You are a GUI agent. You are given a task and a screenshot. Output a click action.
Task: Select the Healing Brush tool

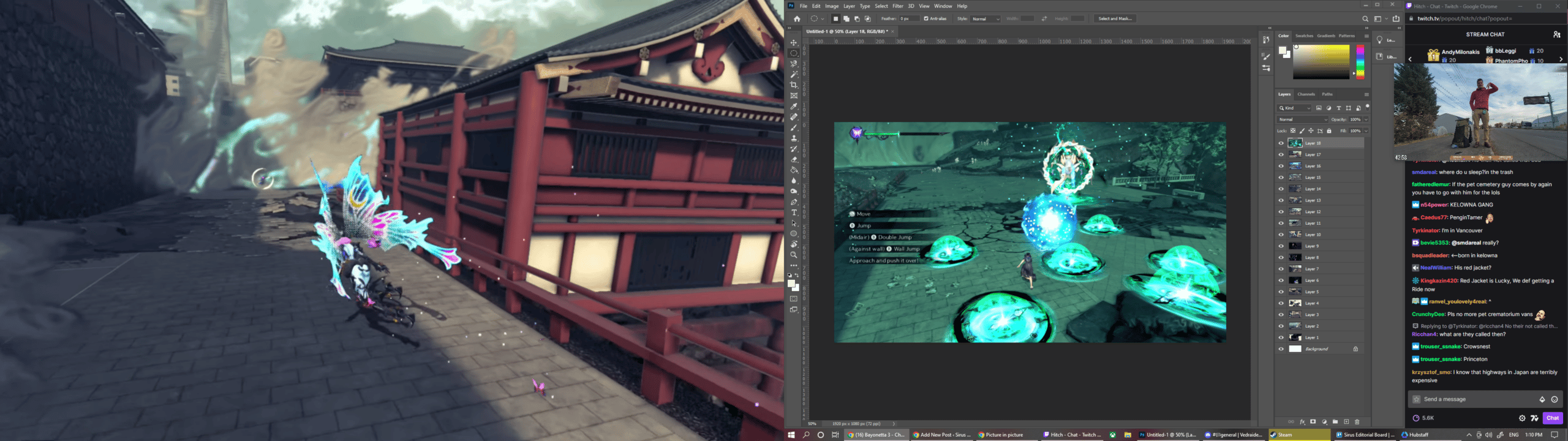point(794,117)
